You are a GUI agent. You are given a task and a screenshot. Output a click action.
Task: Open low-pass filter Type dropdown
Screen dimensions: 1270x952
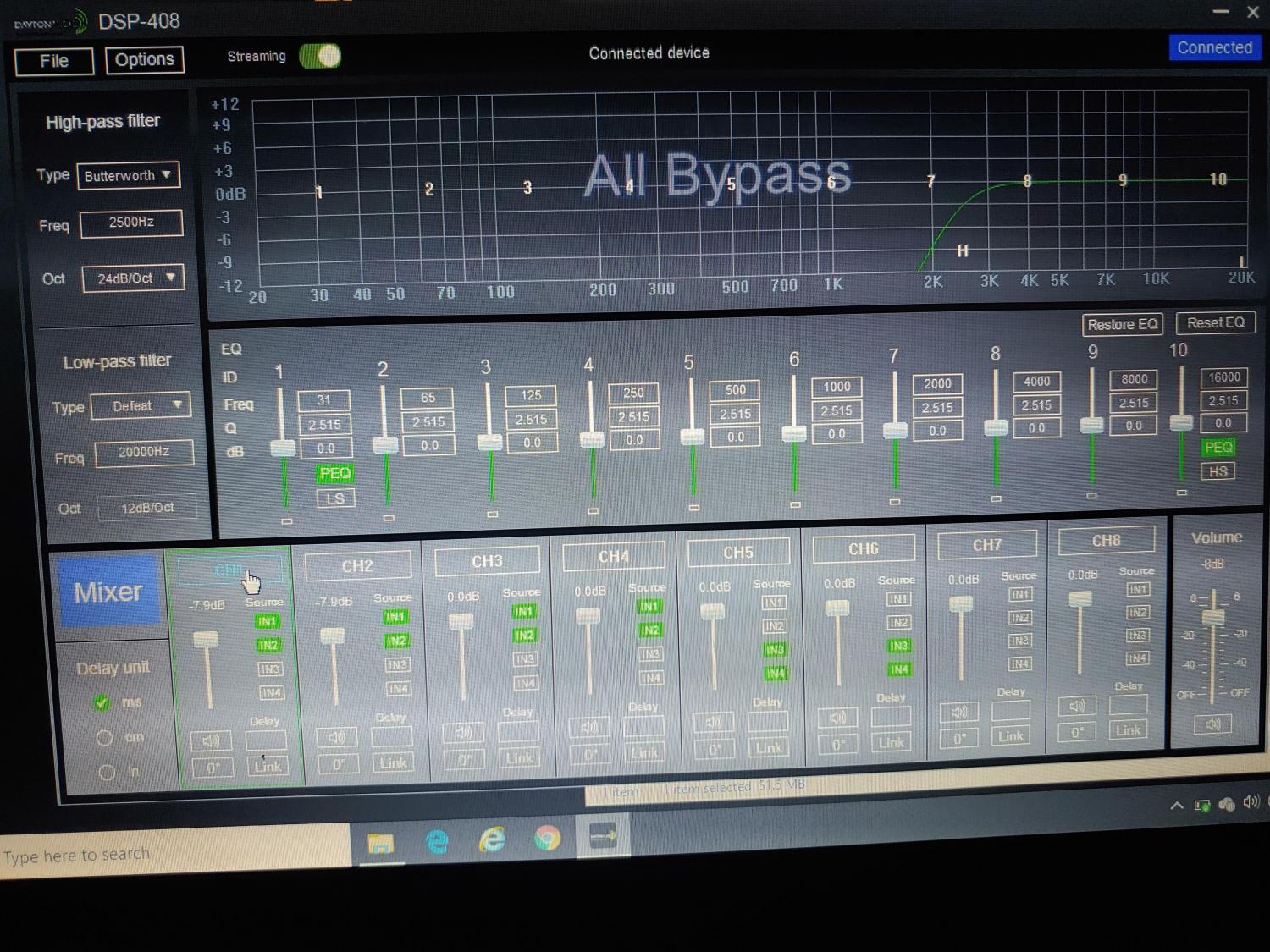click(141, 406)
